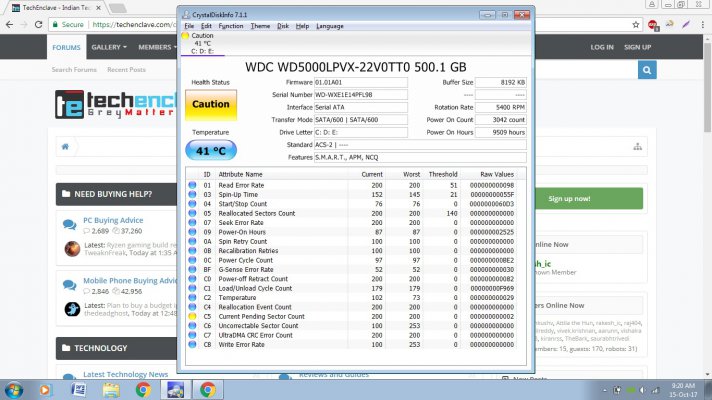Viewport: 712px width, 400px height.
Task: Expand the GALLERY dropdown in the browser
Action: pyautogui.click(x=109, y=47)
